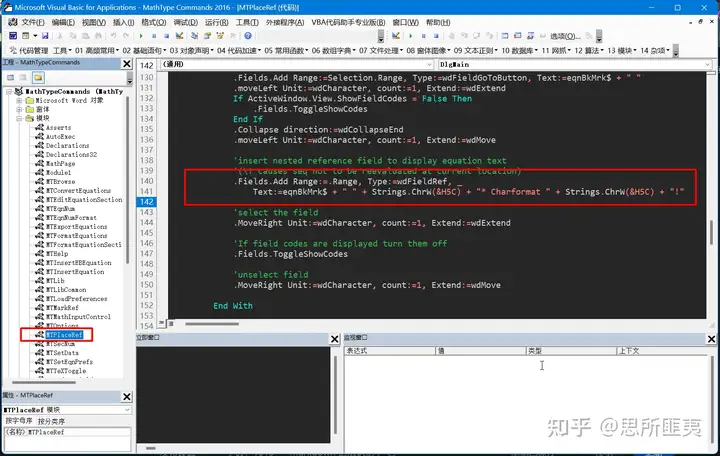The height and width of the screenshot is (456, 720).
Task: Click the code window horizontal scrollbar thumb
Action: tap(212, 324)
